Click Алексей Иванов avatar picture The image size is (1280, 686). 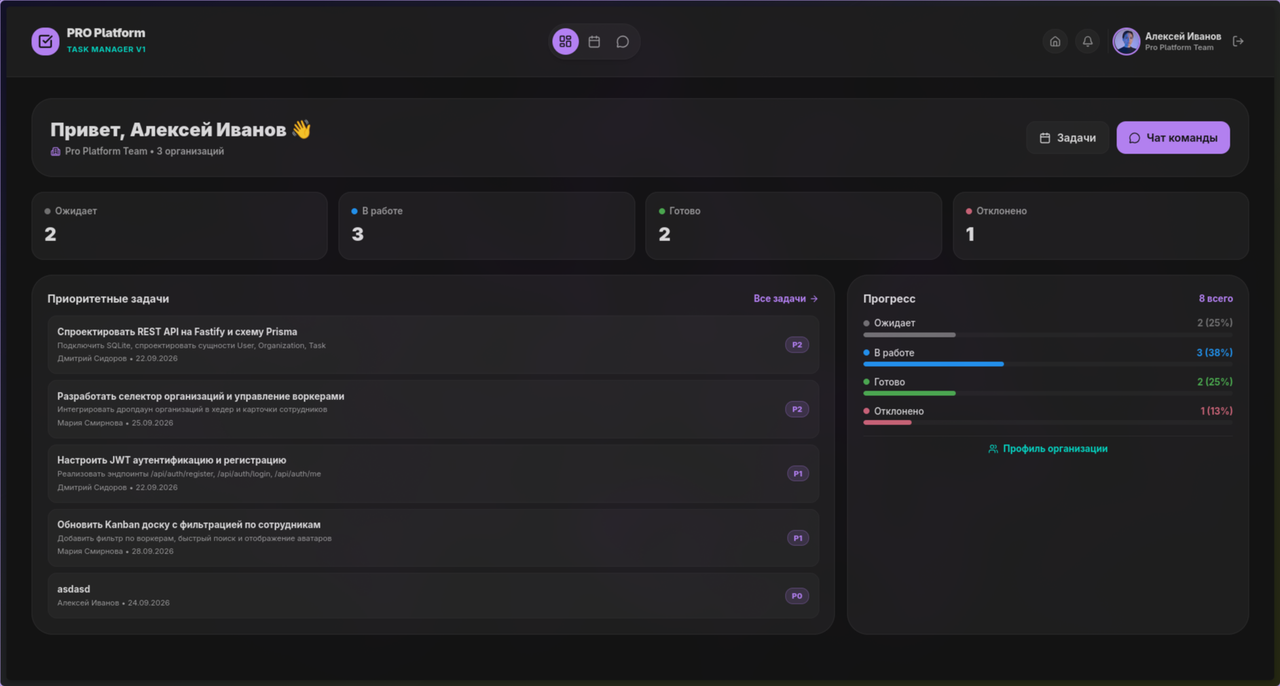pos(1127,42)
